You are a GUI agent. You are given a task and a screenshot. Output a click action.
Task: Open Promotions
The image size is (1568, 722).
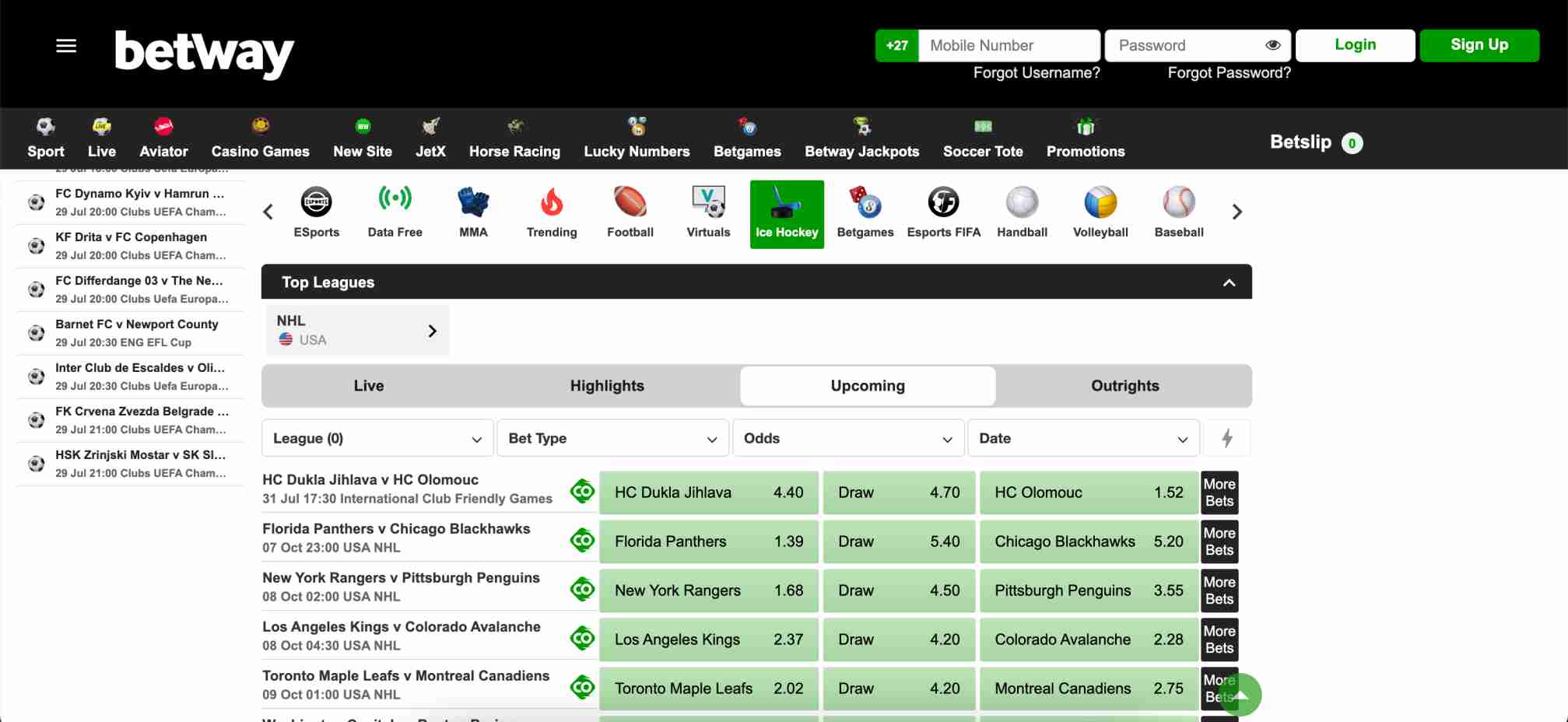(1086, 138)
